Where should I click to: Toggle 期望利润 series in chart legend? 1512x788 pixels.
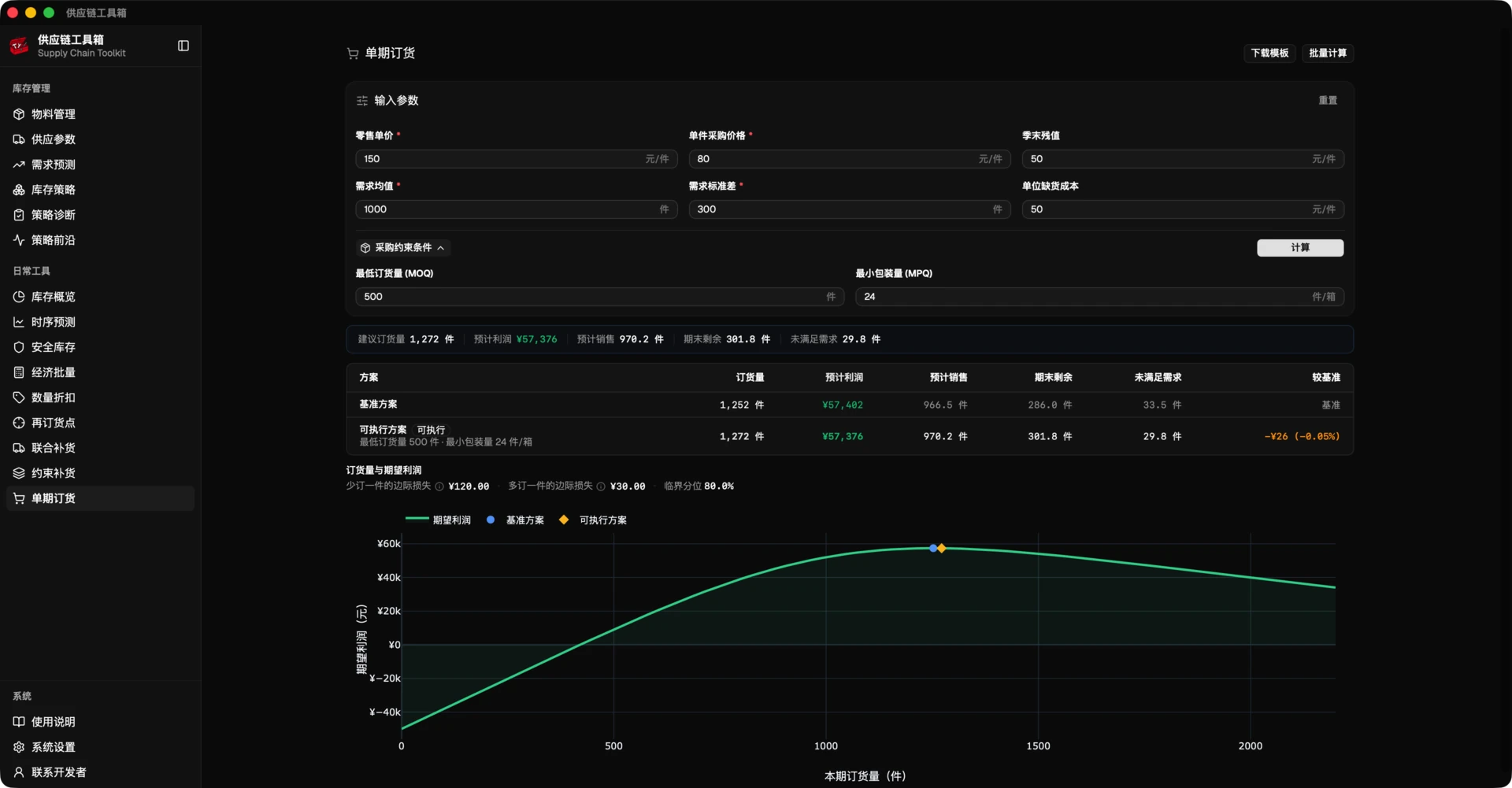[x=438, y=520]
